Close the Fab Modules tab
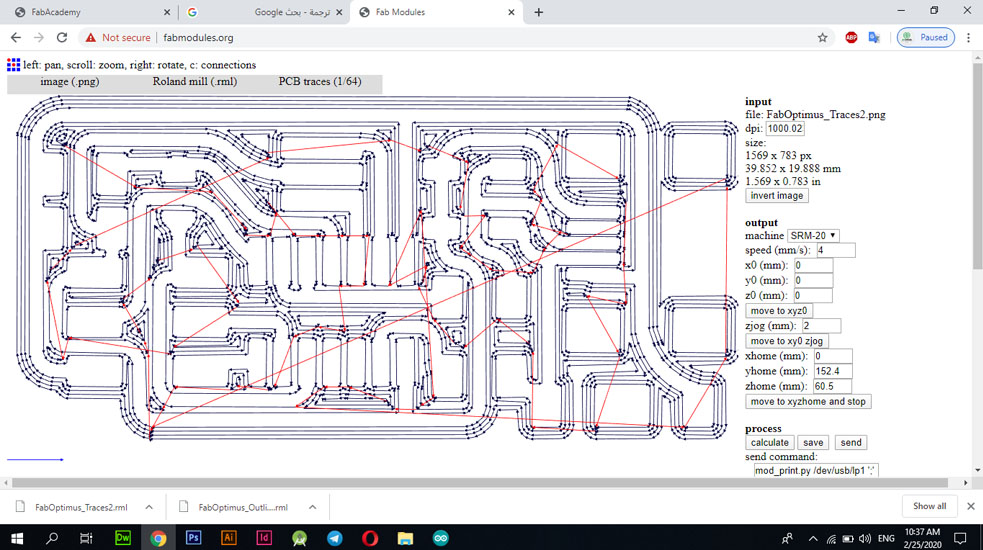Screen dimensions: 983x550 pos(511,12)
